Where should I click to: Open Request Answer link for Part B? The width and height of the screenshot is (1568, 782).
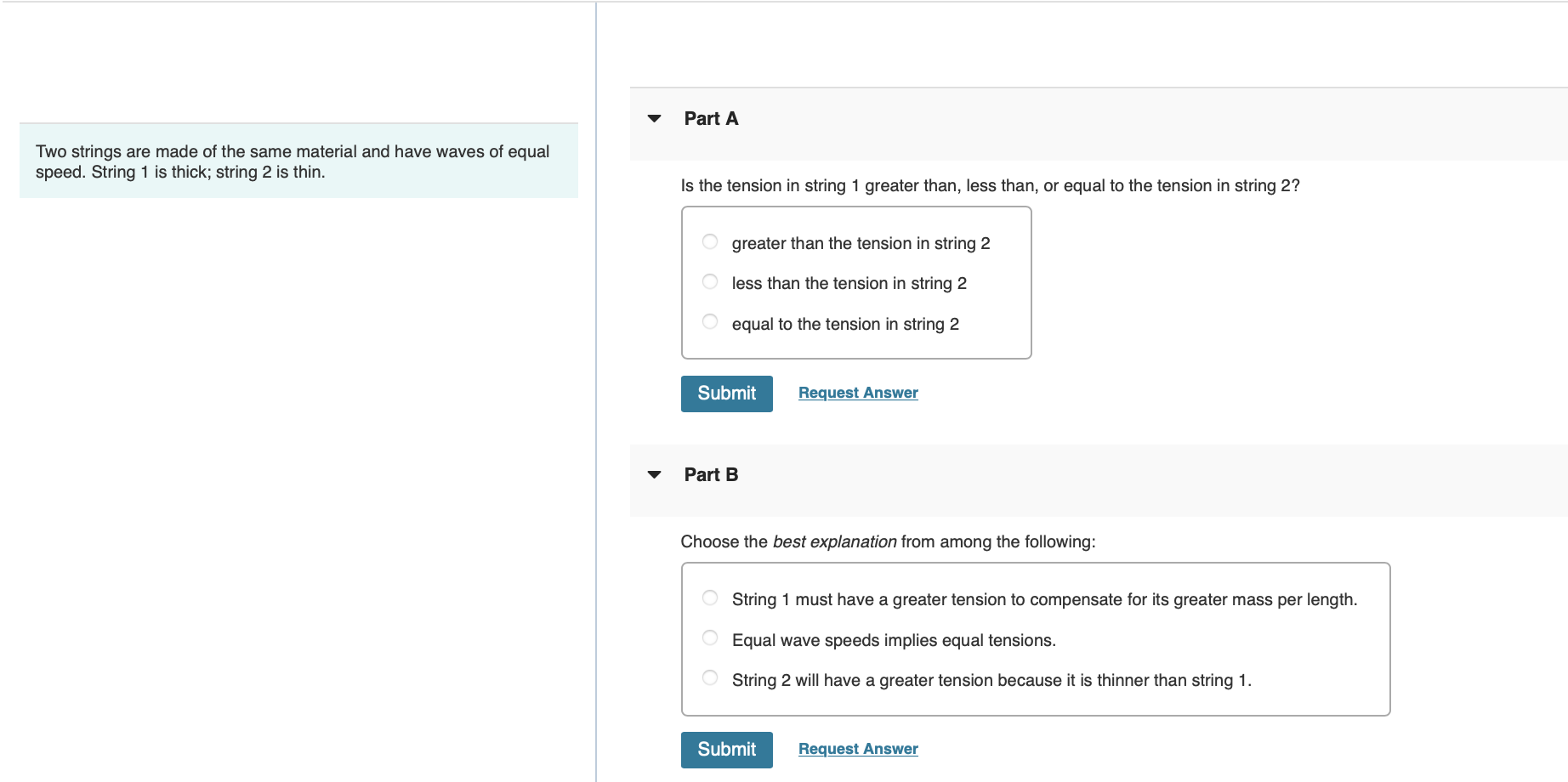(x=858, y=749)
